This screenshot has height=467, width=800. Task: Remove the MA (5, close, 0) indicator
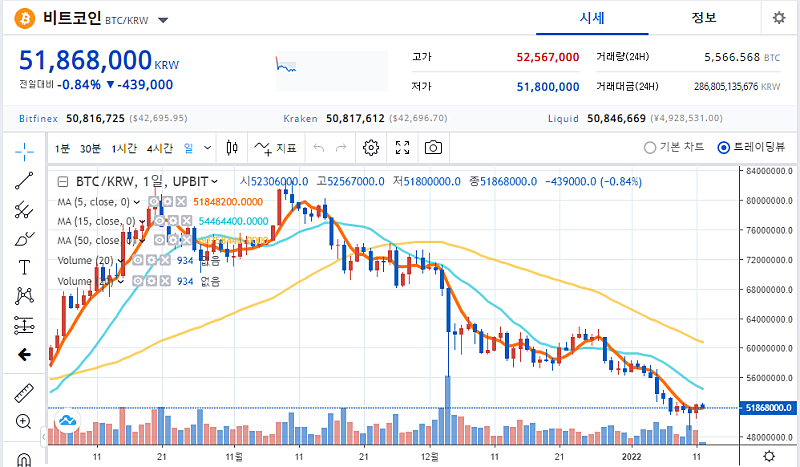click(x=181, y=202)
